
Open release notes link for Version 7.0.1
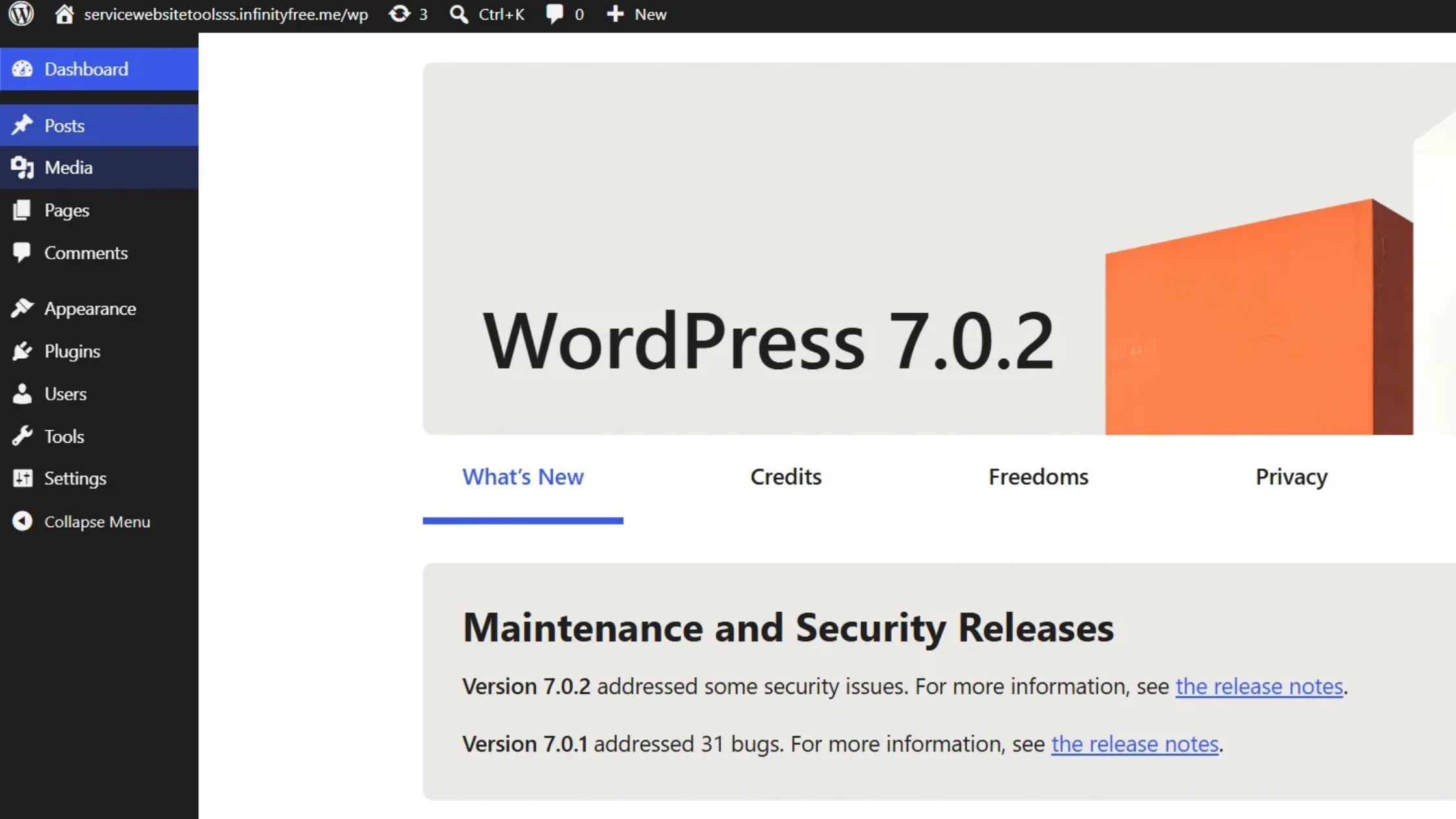point(1135,744)
